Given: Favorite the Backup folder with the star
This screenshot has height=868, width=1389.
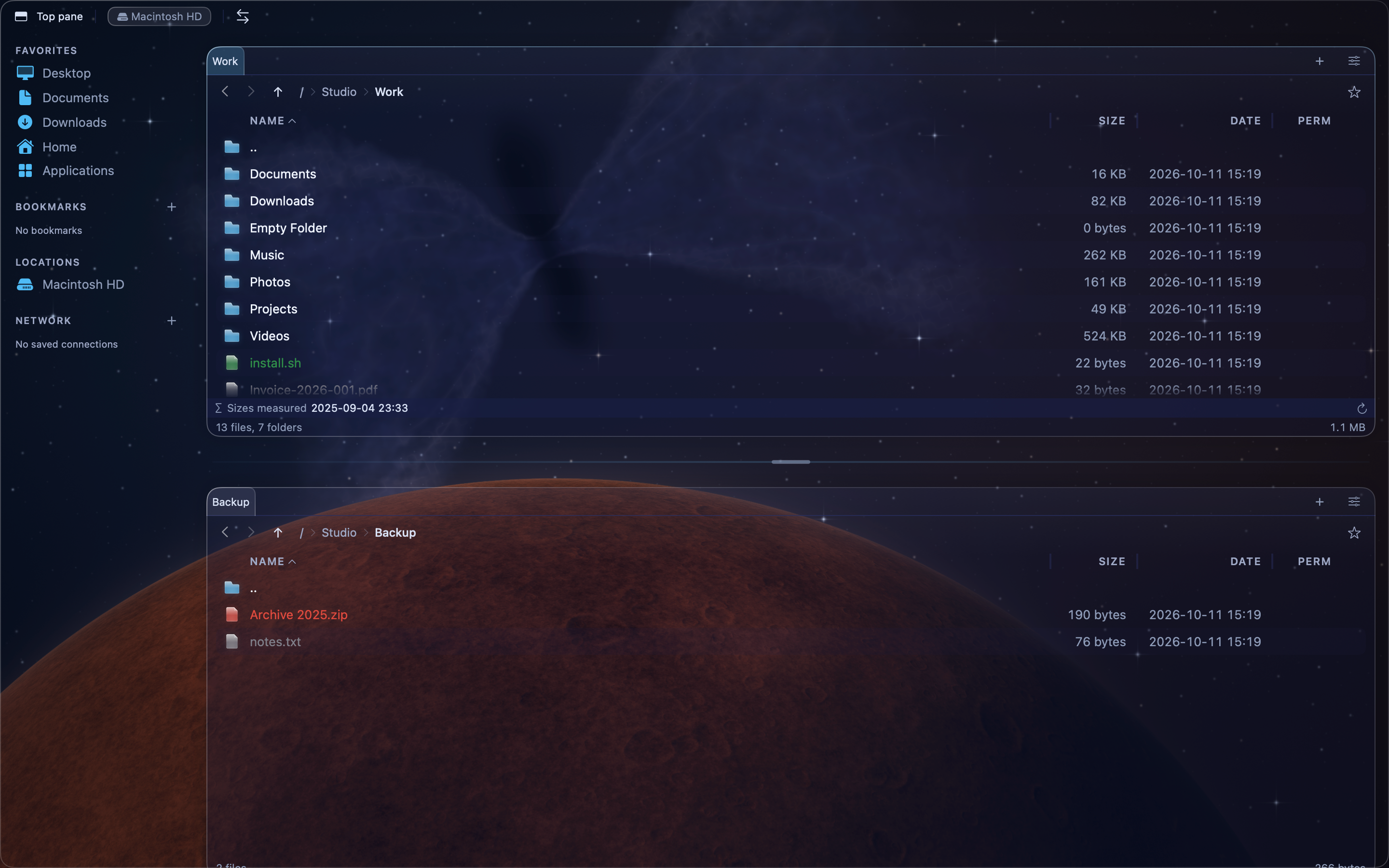Looking at the screenshot, I should [x=1354, y=533].
